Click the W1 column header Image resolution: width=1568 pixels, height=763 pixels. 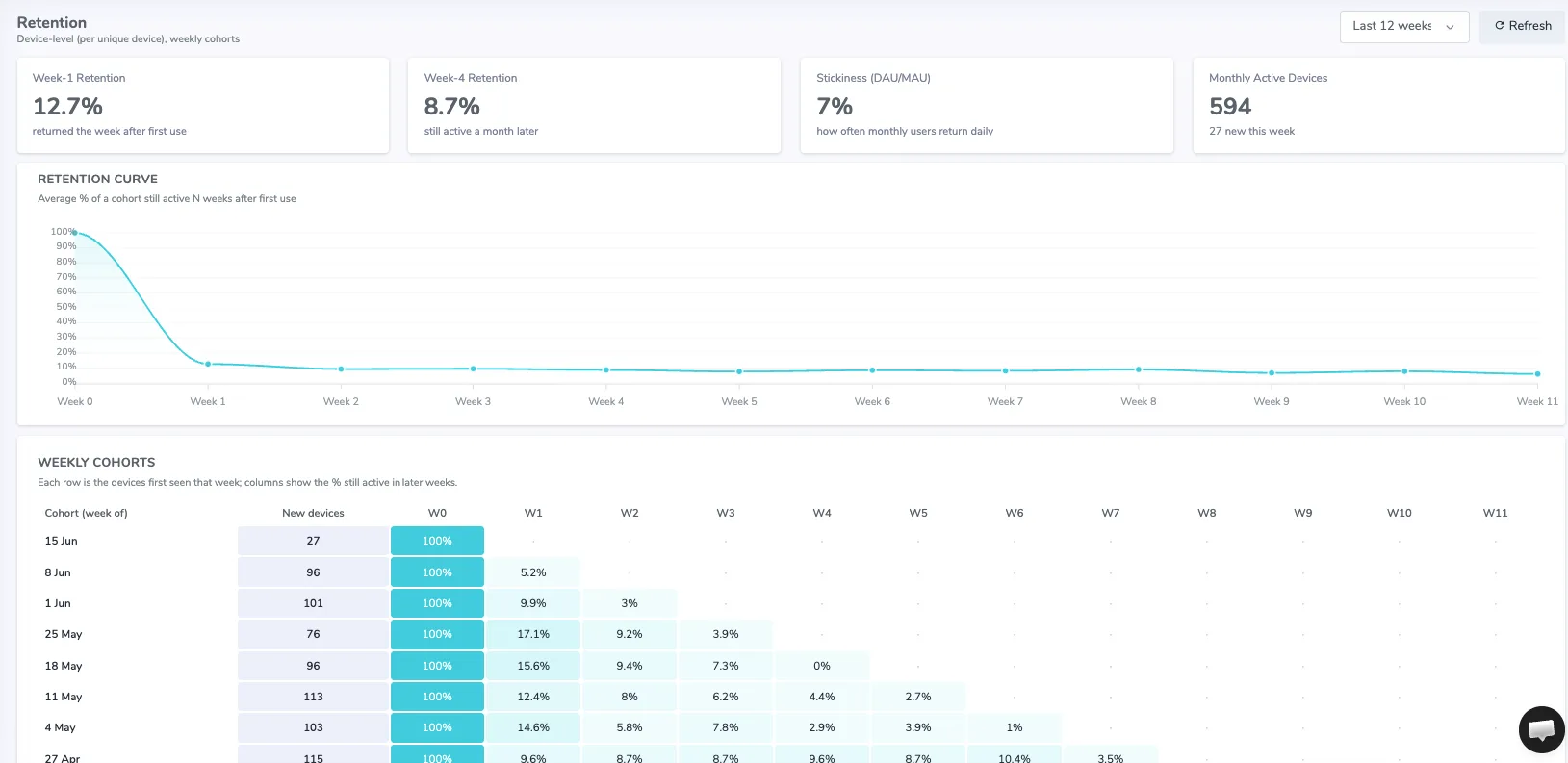[533, 513]
